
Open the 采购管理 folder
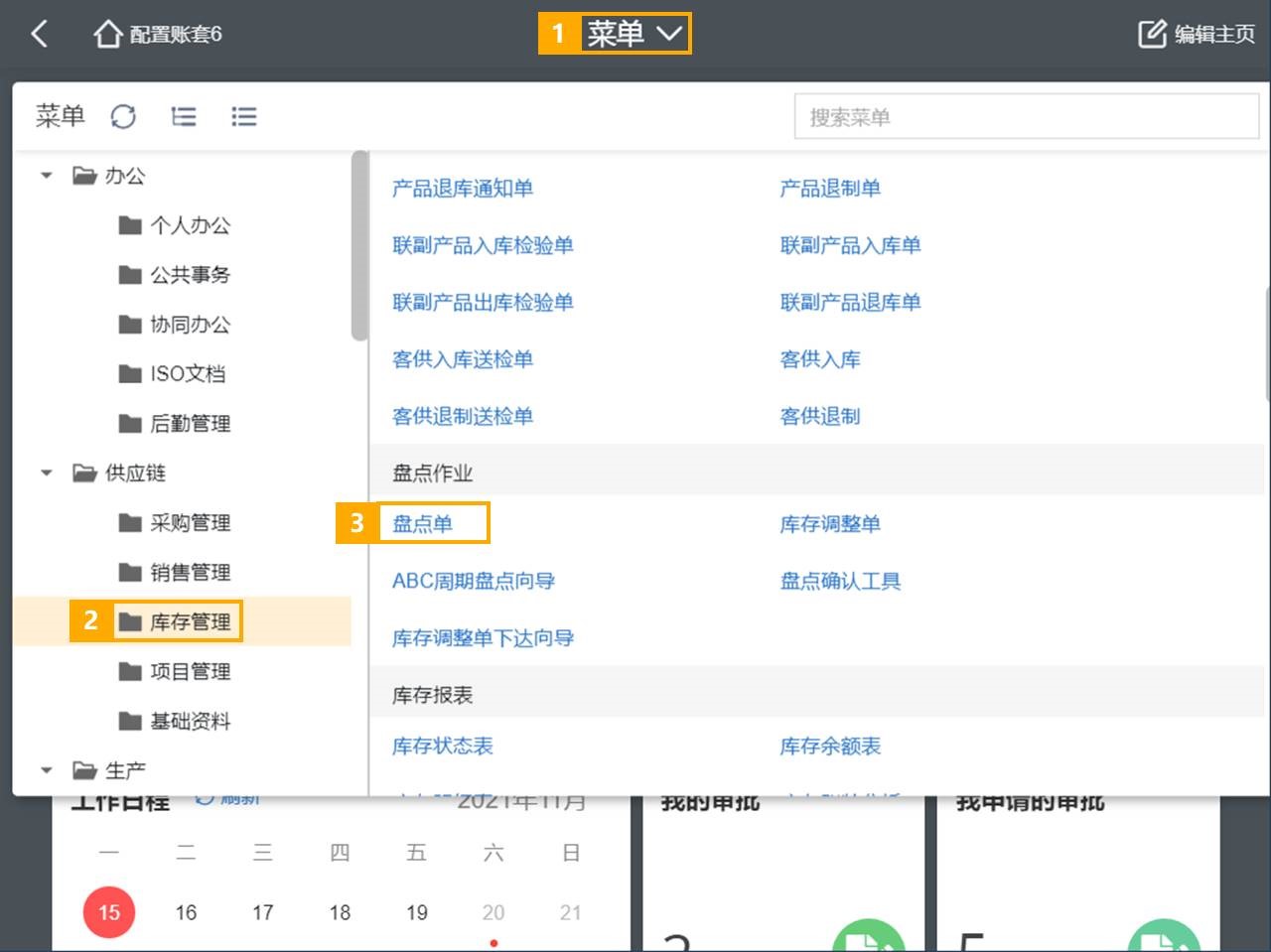(x=175, y=523)
